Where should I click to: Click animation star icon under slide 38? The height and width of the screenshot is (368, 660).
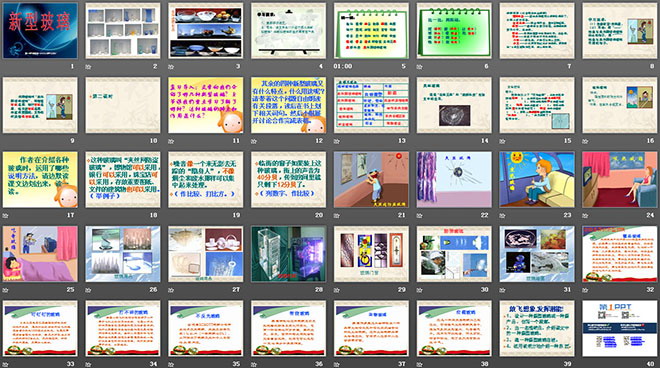pos(420,364)
